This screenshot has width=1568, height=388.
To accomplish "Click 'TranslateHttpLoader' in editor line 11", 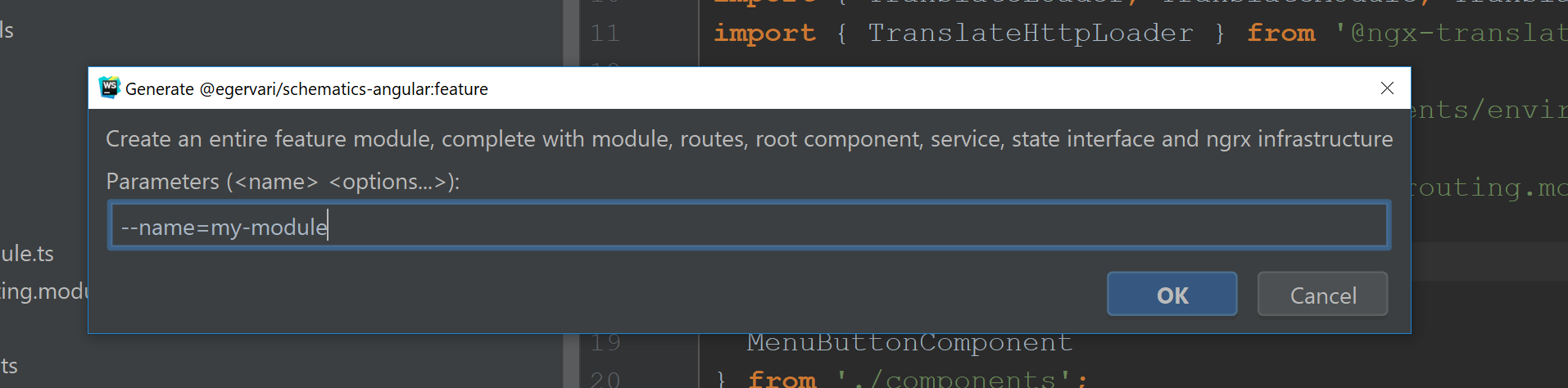I will coord(1030,33).
